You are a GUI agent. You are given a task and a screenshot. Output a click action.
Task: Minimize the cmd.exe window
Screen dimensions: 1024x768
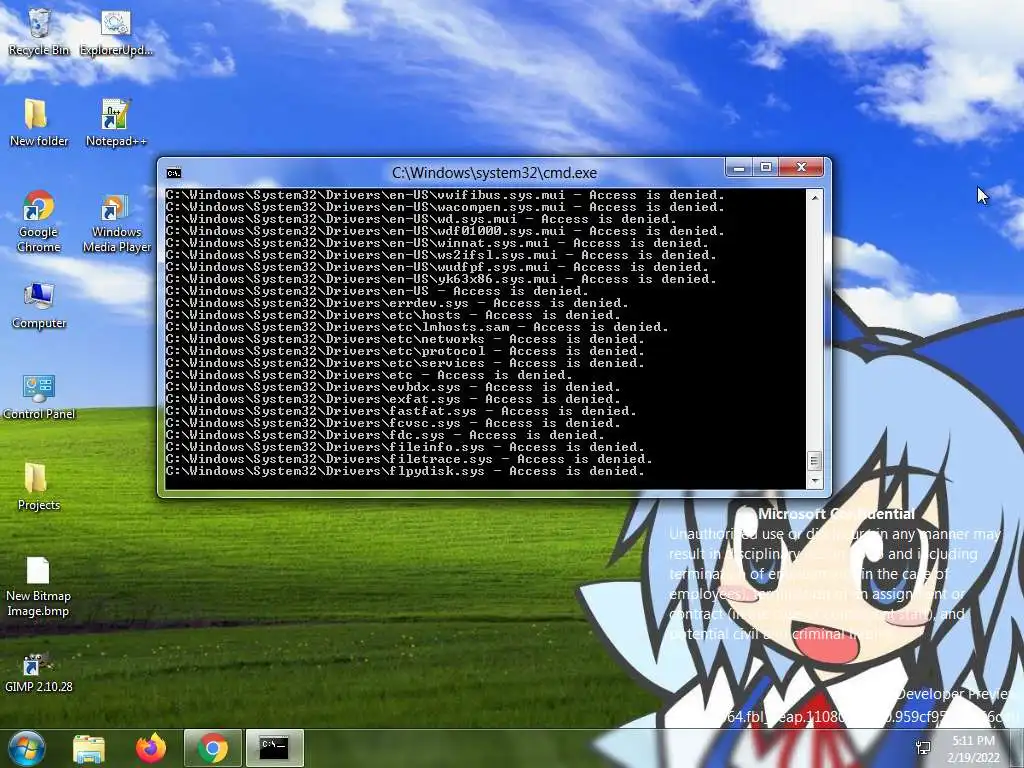click(739, 168)
